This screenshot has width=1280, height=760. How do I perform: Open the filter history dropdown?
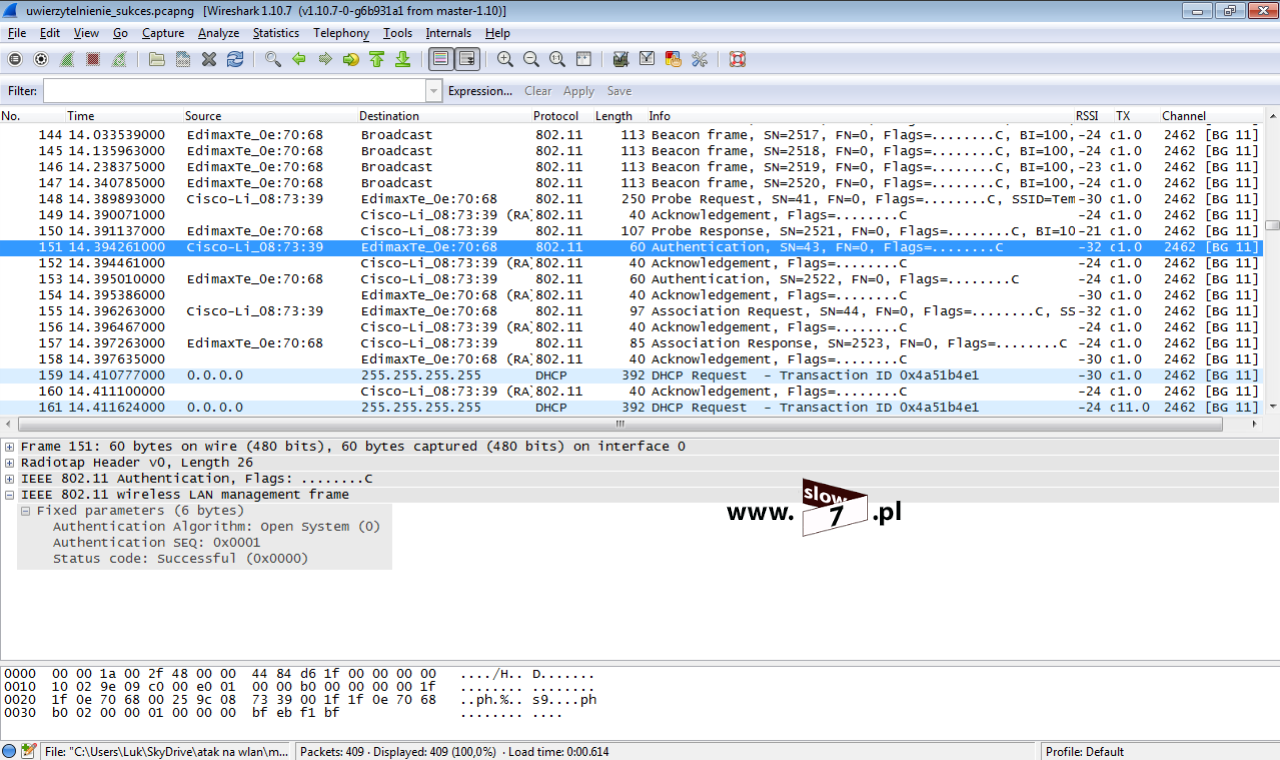pyautogui.click(x=434, y=91)
